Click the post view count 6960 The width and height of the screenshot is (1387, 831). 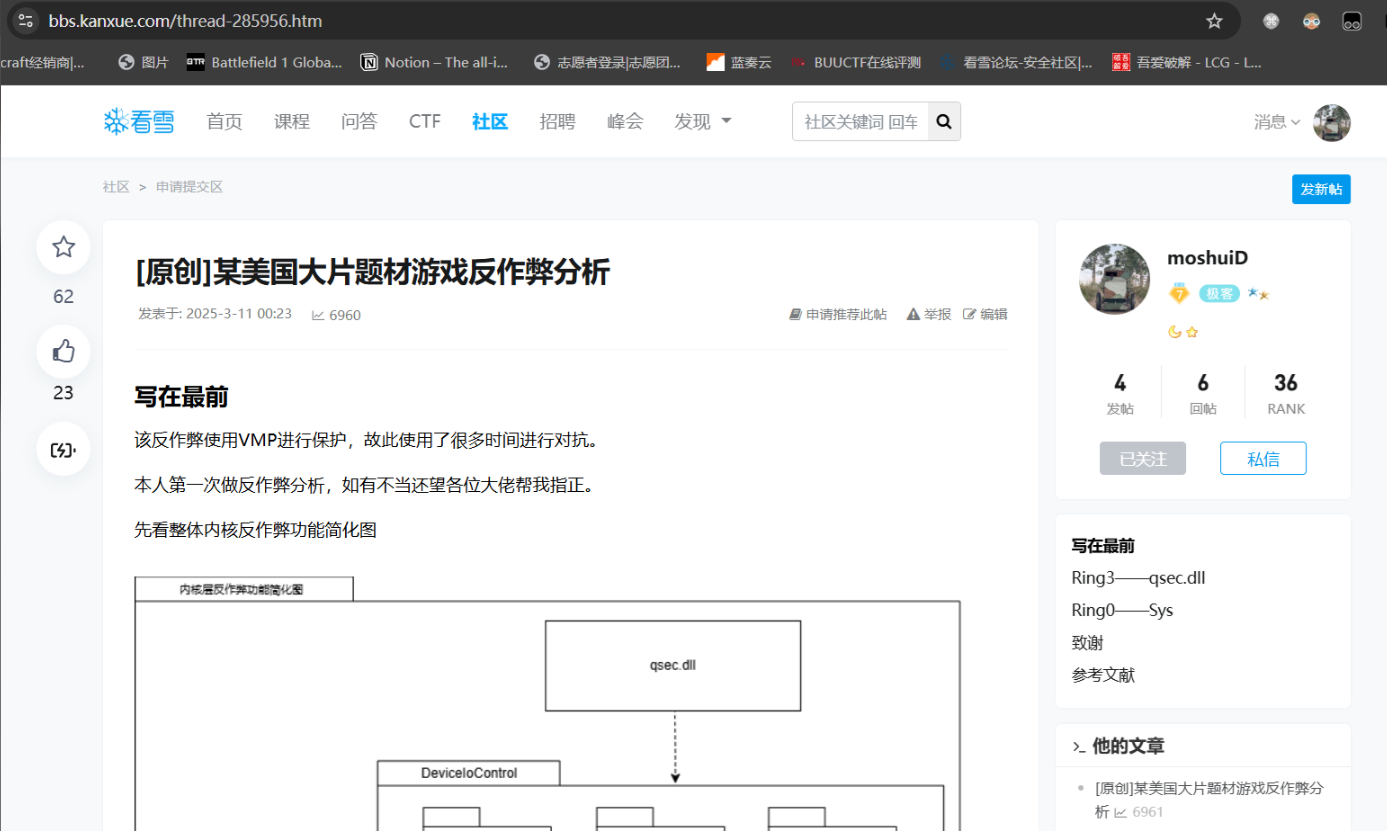pos(336,315)
